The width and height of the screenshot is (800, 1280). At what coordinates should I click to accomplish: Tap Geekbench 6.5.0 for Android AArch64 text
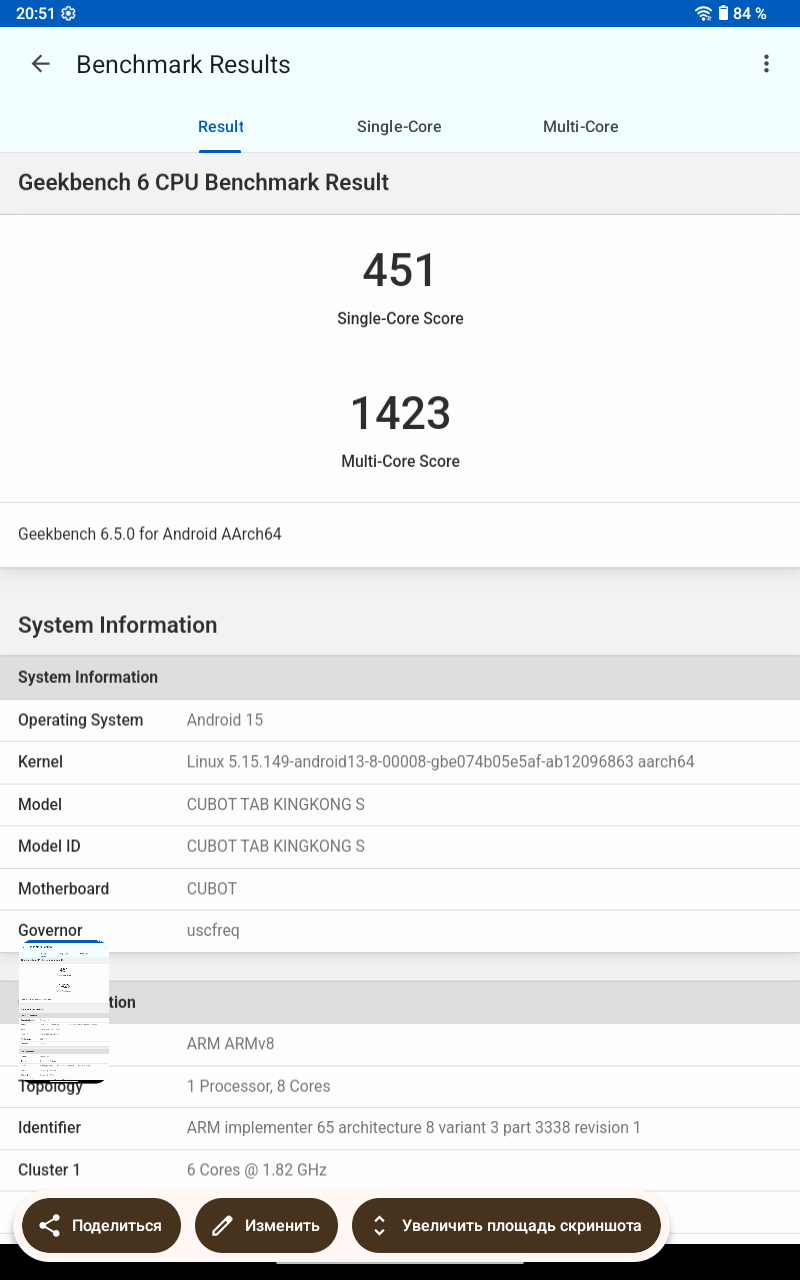click(x=150, y=534)
